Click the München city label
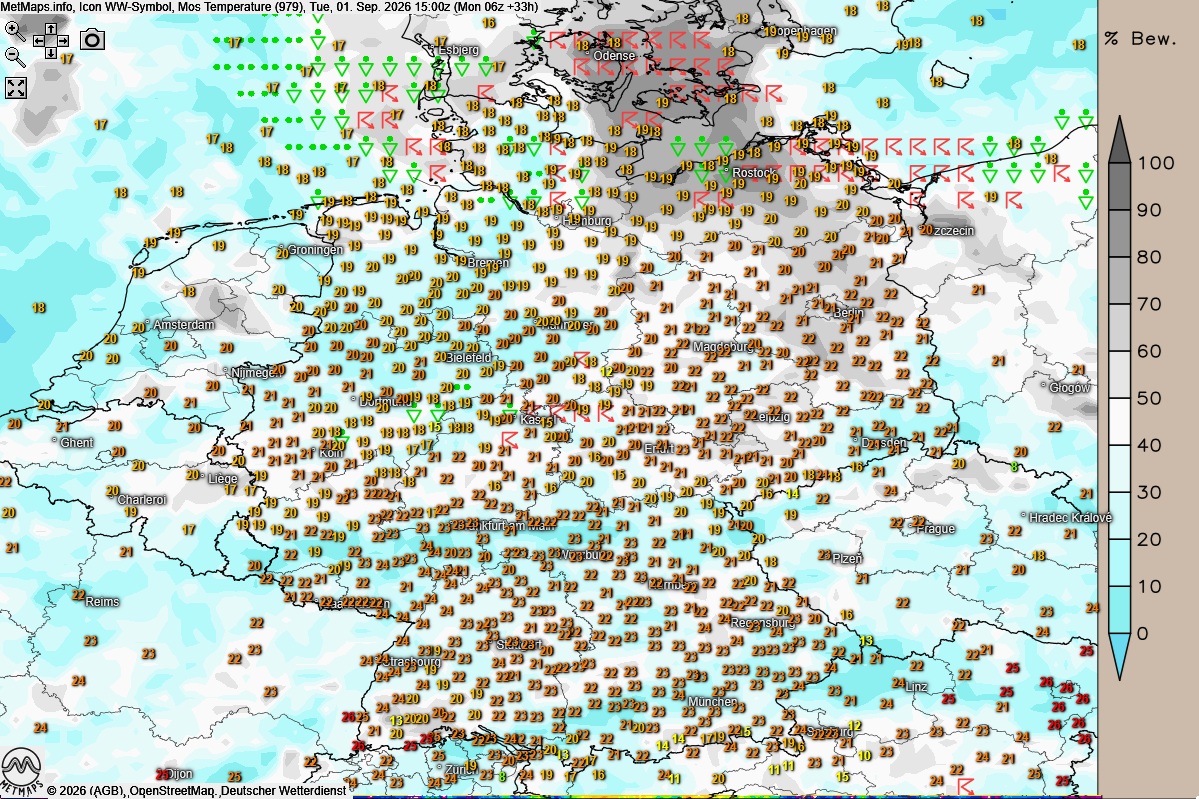The width and height of the screenshot is (1199, 799). (x=713, y=702)
